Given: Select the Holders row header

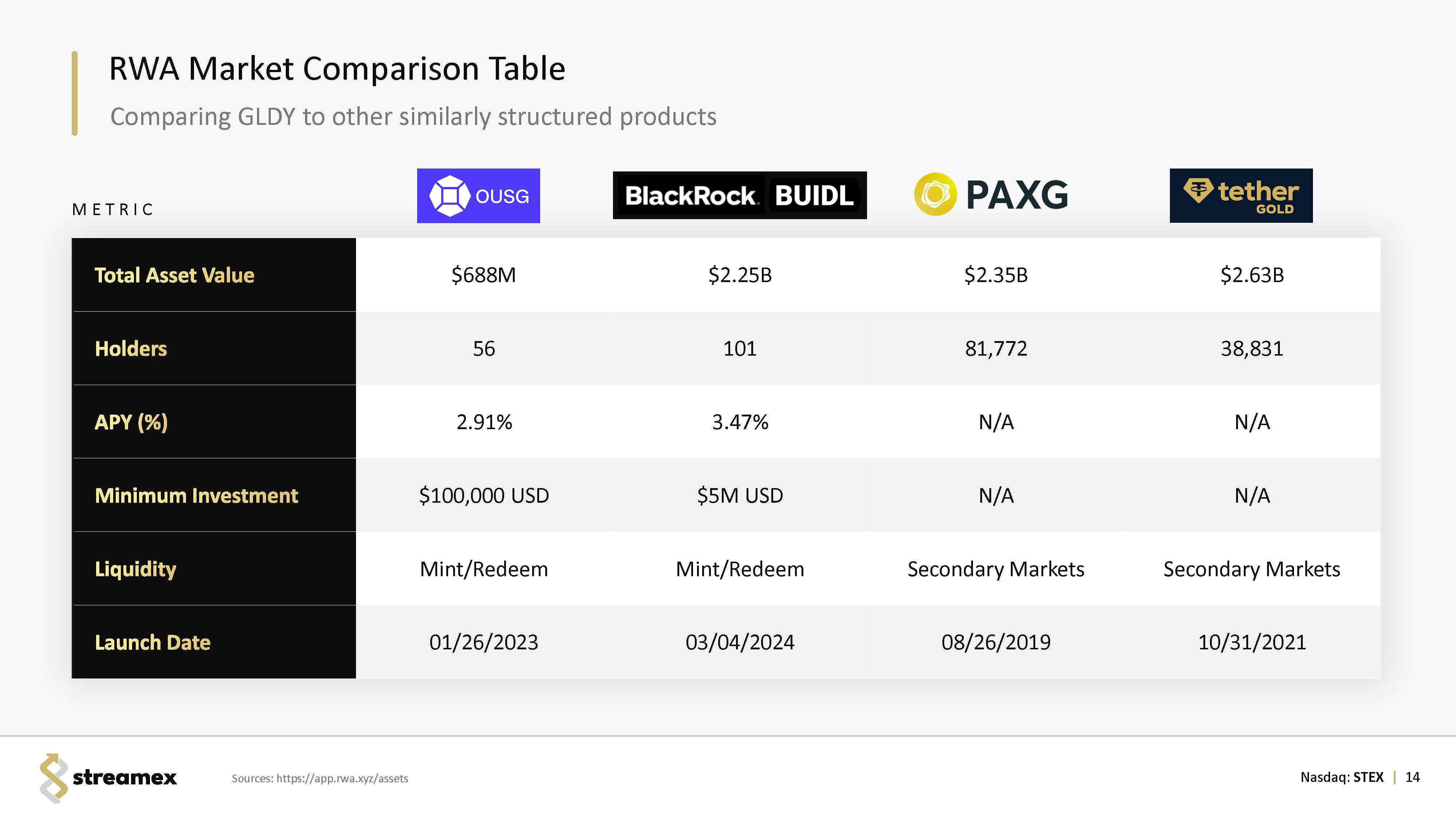Looking at the screenshot, I should coord(131,349).
